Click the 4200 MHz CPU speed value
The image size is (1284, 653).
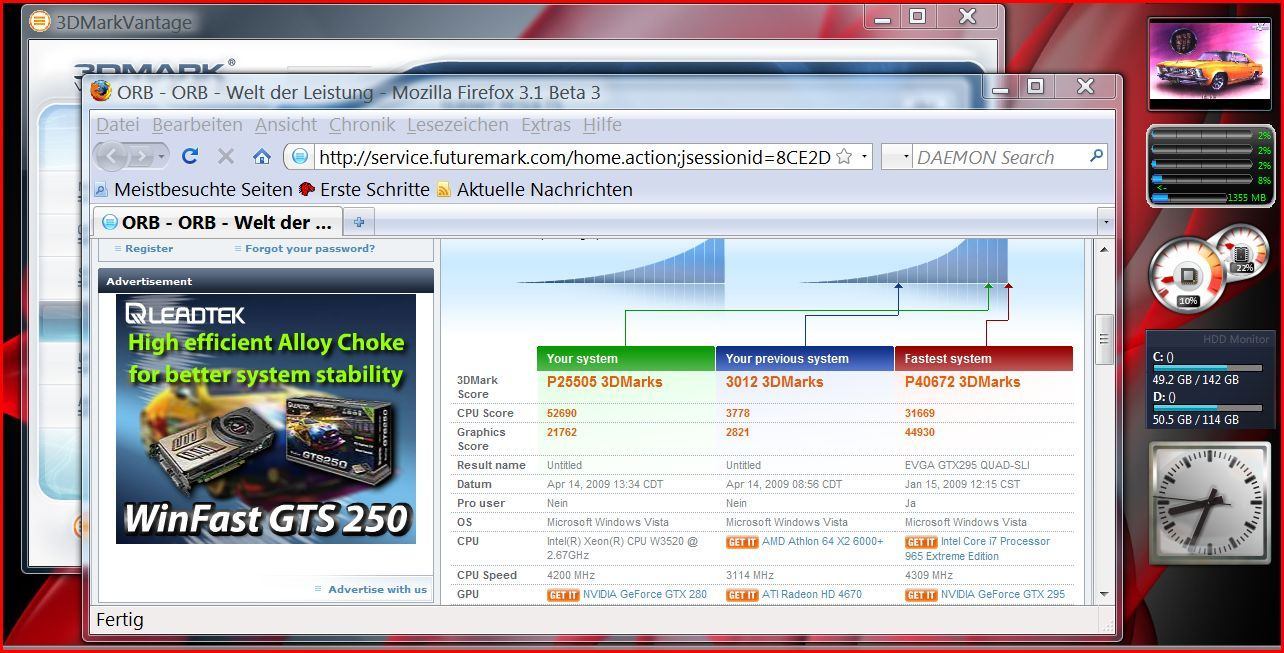click(571, 575)
